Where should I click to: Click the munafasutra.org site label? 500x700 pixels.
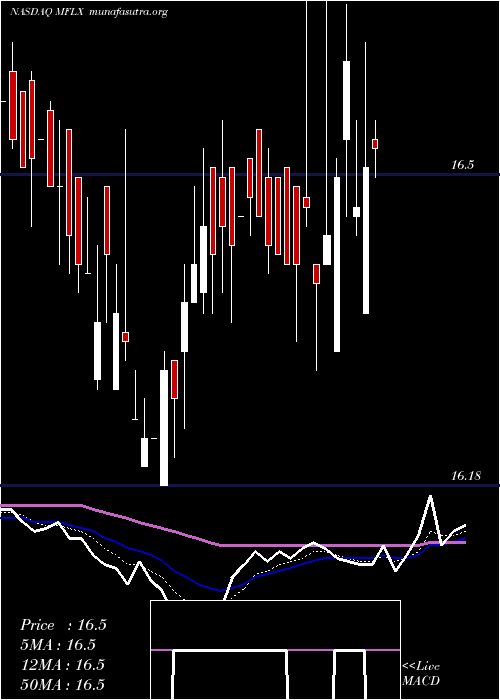(128, 12)
